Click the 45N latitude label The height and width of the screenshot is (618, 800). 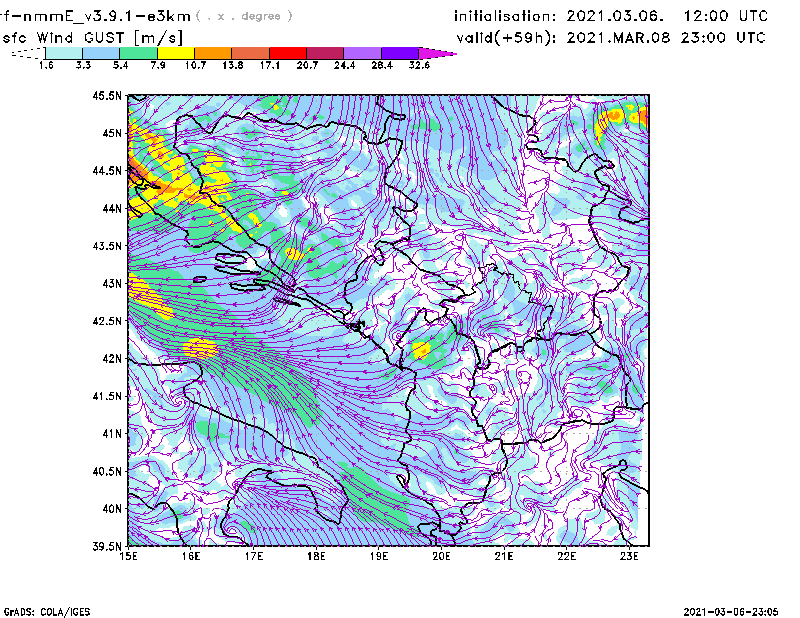tap(112, 133)
